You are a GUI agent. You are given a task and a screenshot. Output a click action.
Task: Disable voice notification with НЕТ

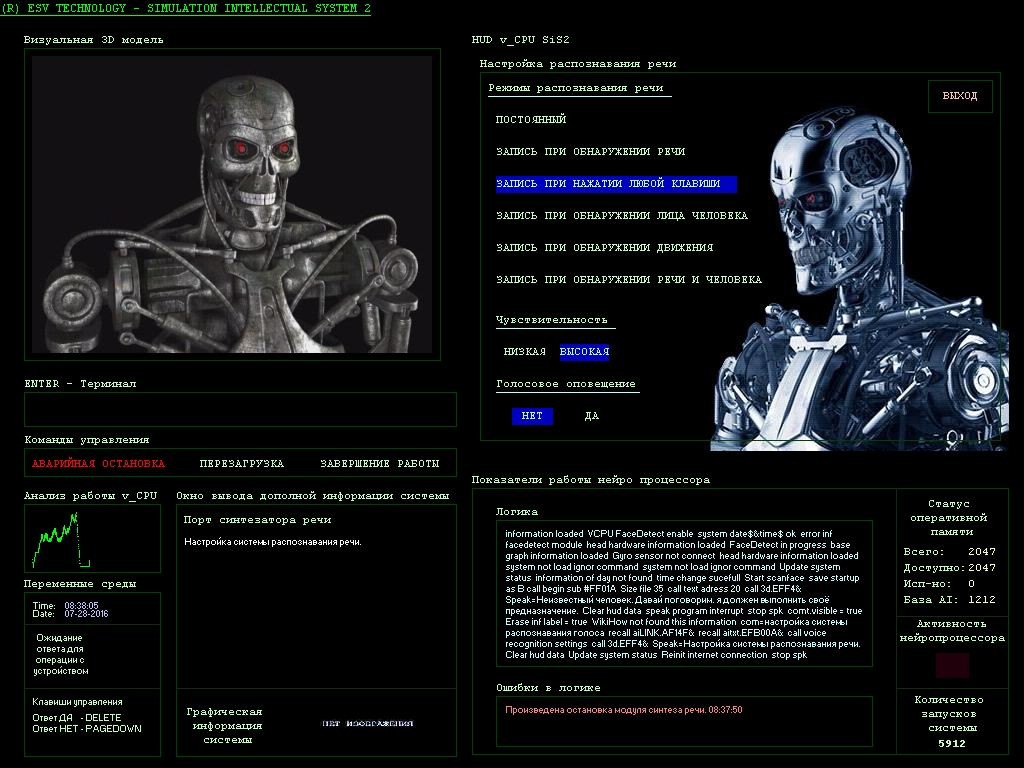tap(532, 416)
